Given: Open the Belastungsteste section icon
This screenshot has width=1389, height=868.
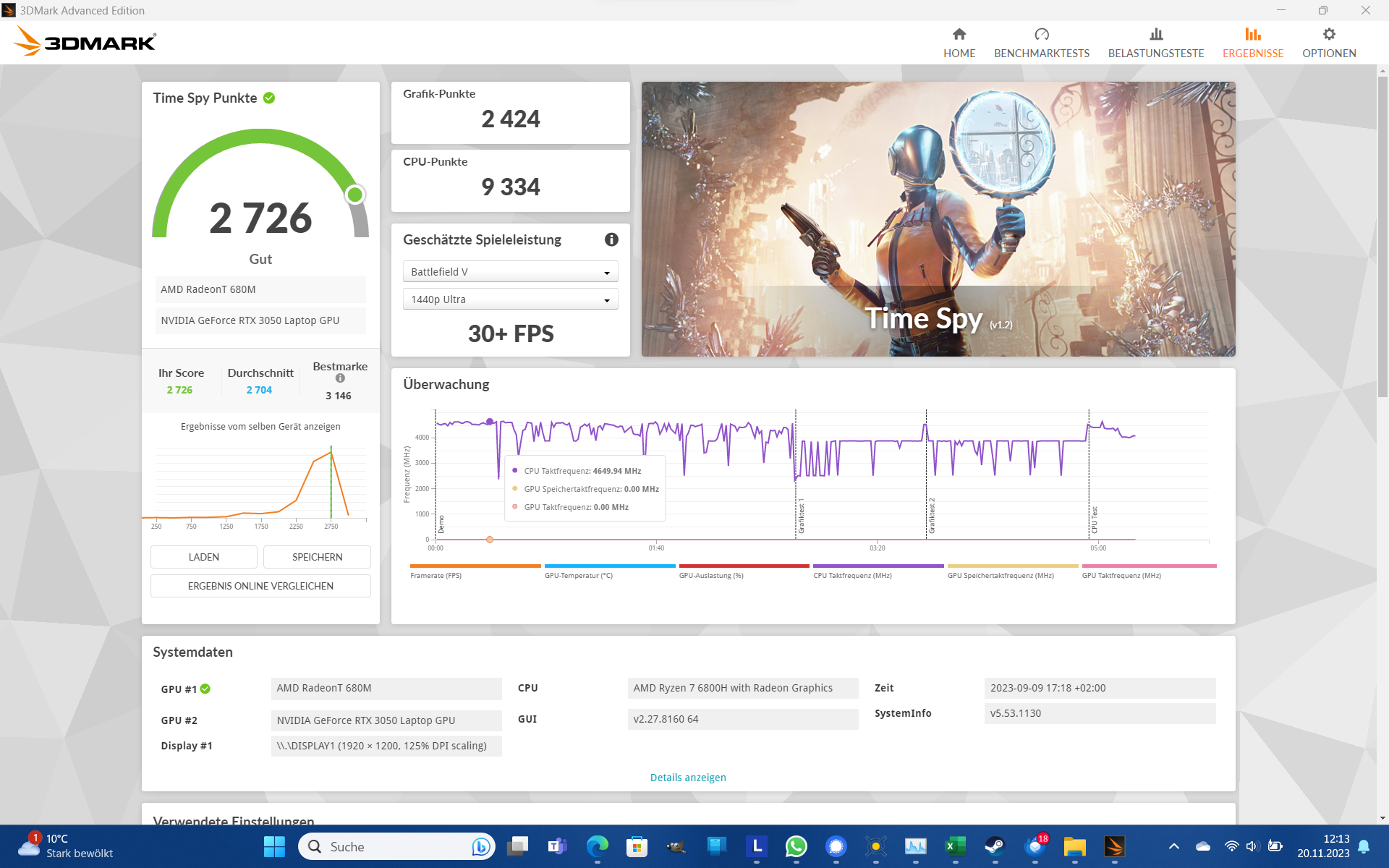Looking at the screenshot, I should [1156, 41].
